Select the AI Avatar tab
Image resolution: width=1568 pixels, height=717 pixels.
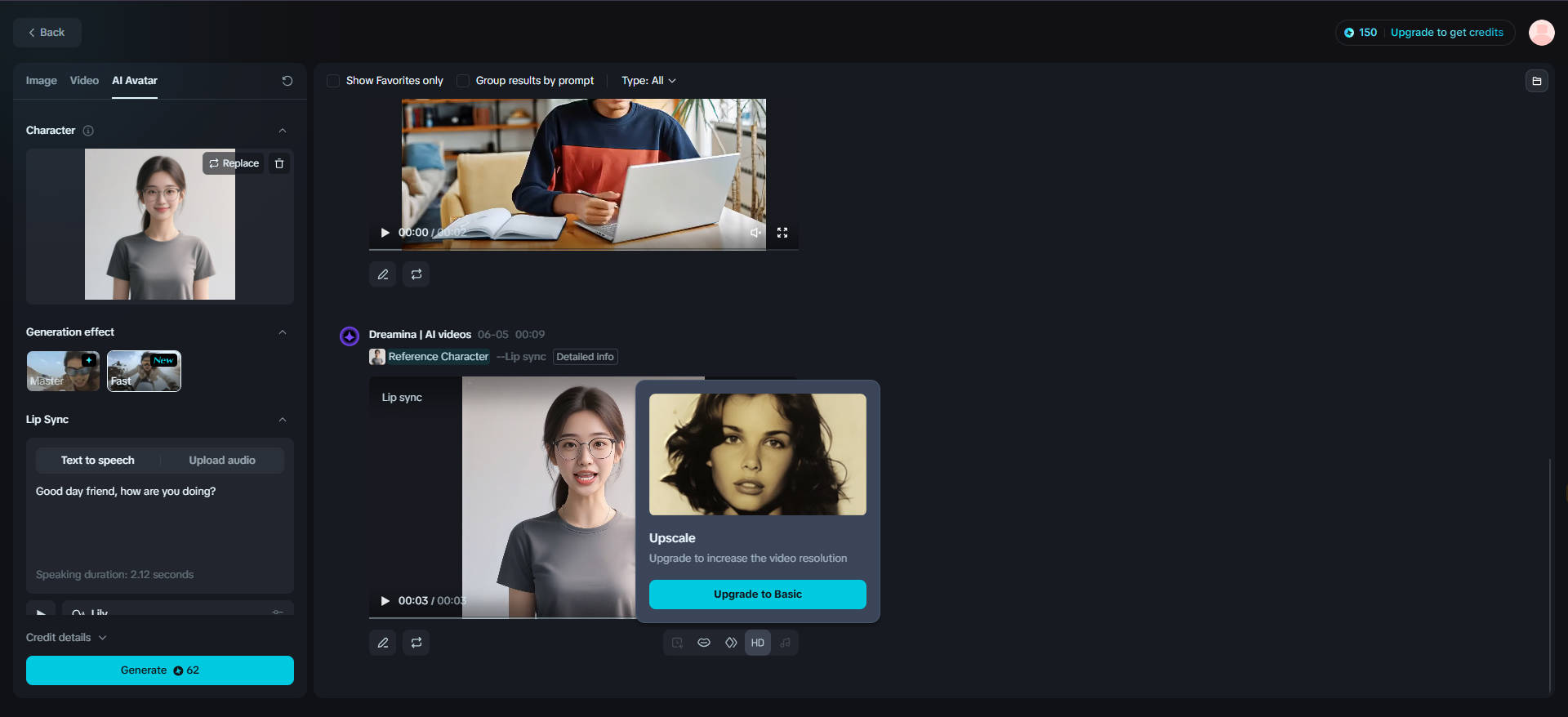[135, 81]
